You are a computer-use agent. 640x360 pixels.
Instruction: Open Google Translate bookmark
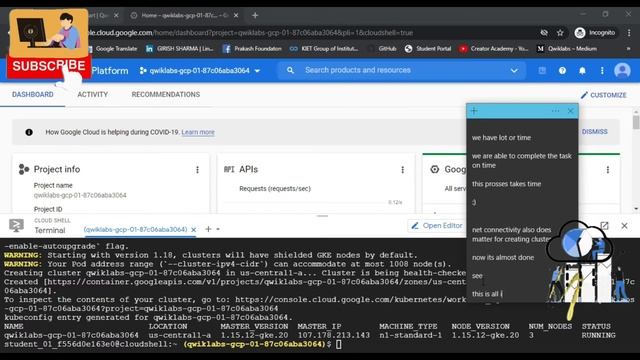coord(112,49)
